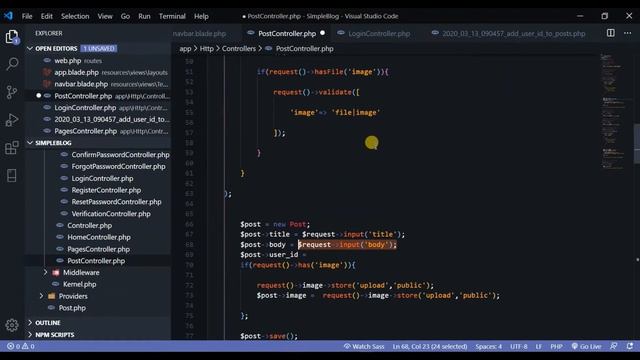Open the Remote Explorer icon in activity bar
The width and height of the screenshot is (640, 360).
coord(12,176)
